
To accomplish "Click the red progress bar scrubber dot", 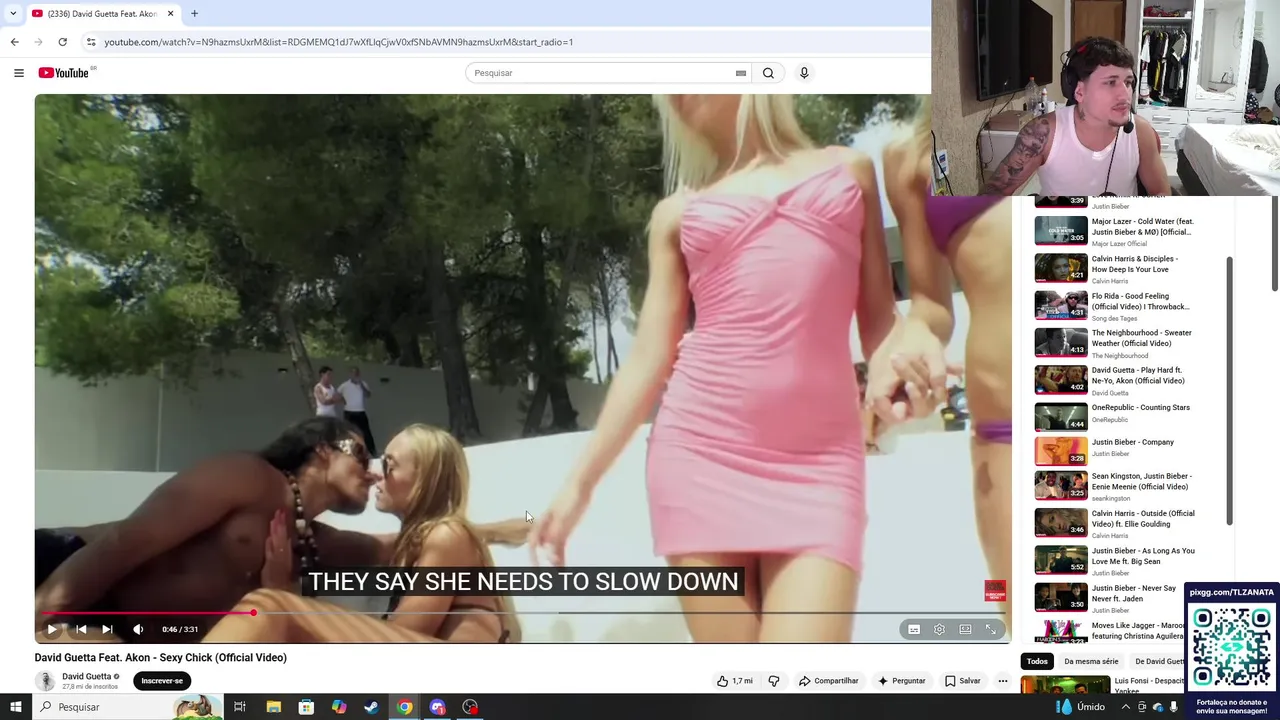I will tap(254, 613).
